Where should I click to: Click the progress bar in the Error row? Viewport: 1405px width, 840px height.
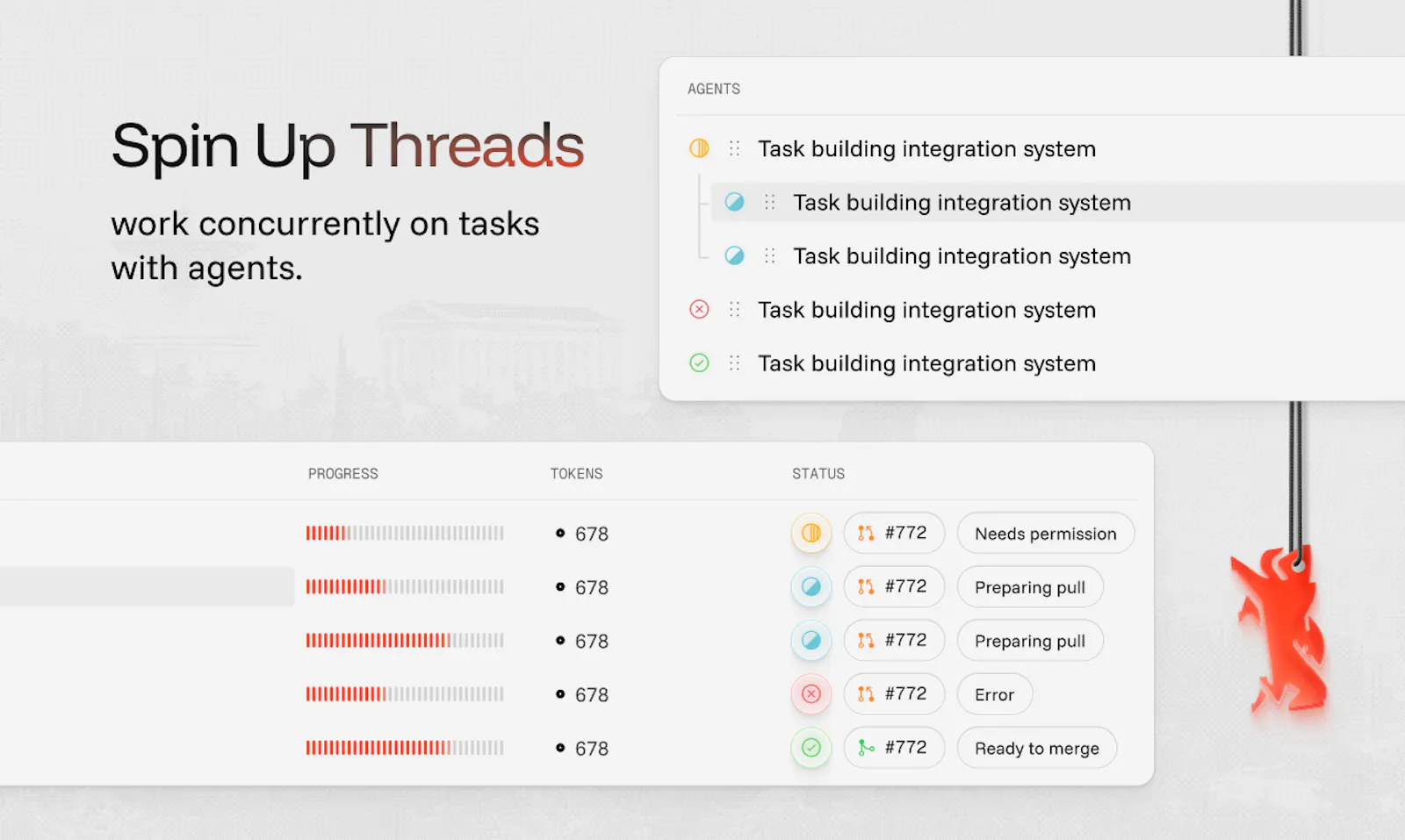[405, 694]
